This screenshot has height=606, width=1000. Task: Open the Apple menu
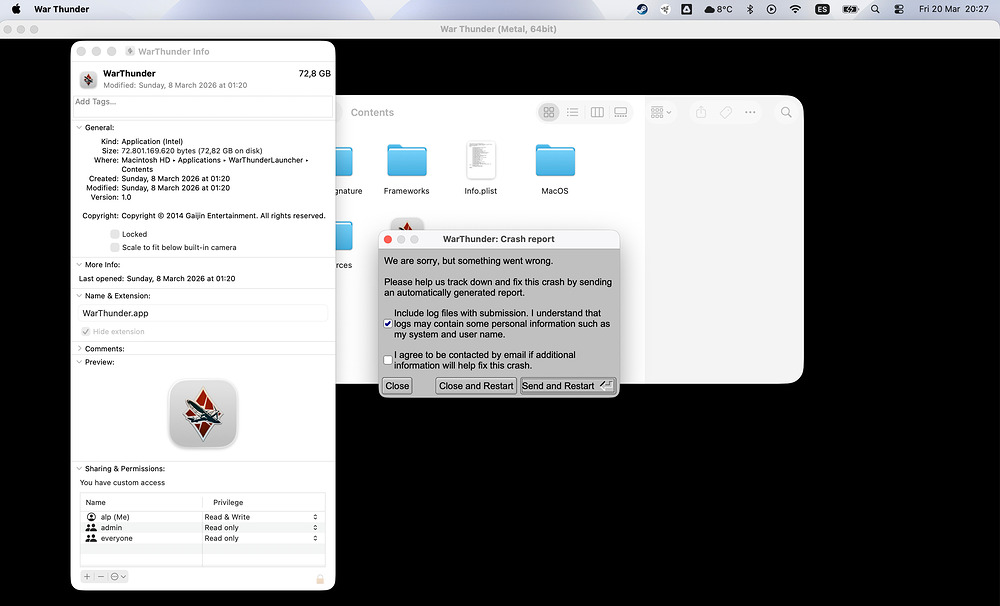click(x=16, y=9)
